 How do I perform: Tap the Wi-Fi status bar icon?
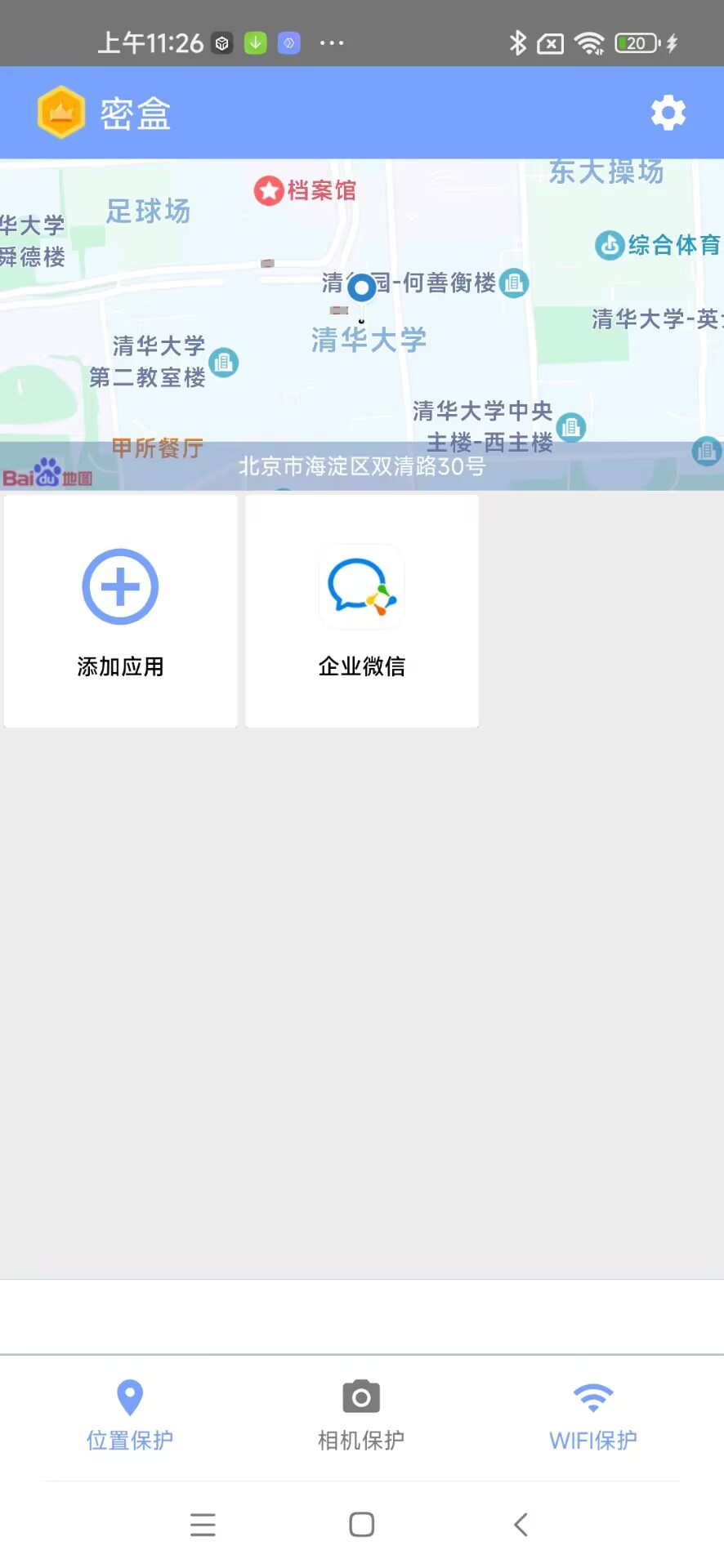tap(589, 43)
